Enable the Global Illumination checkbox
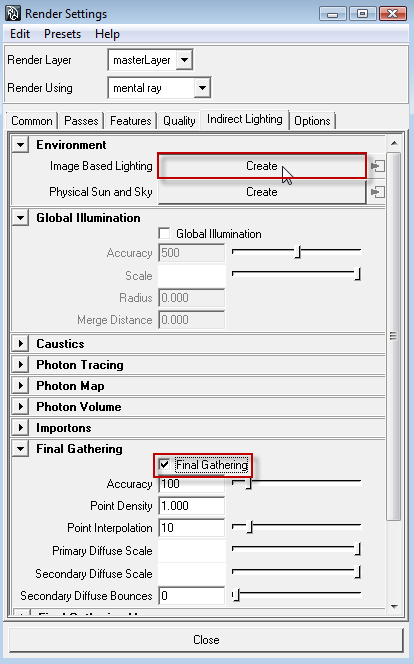Viewport: 414px width, 664px height. pos(164,233)
